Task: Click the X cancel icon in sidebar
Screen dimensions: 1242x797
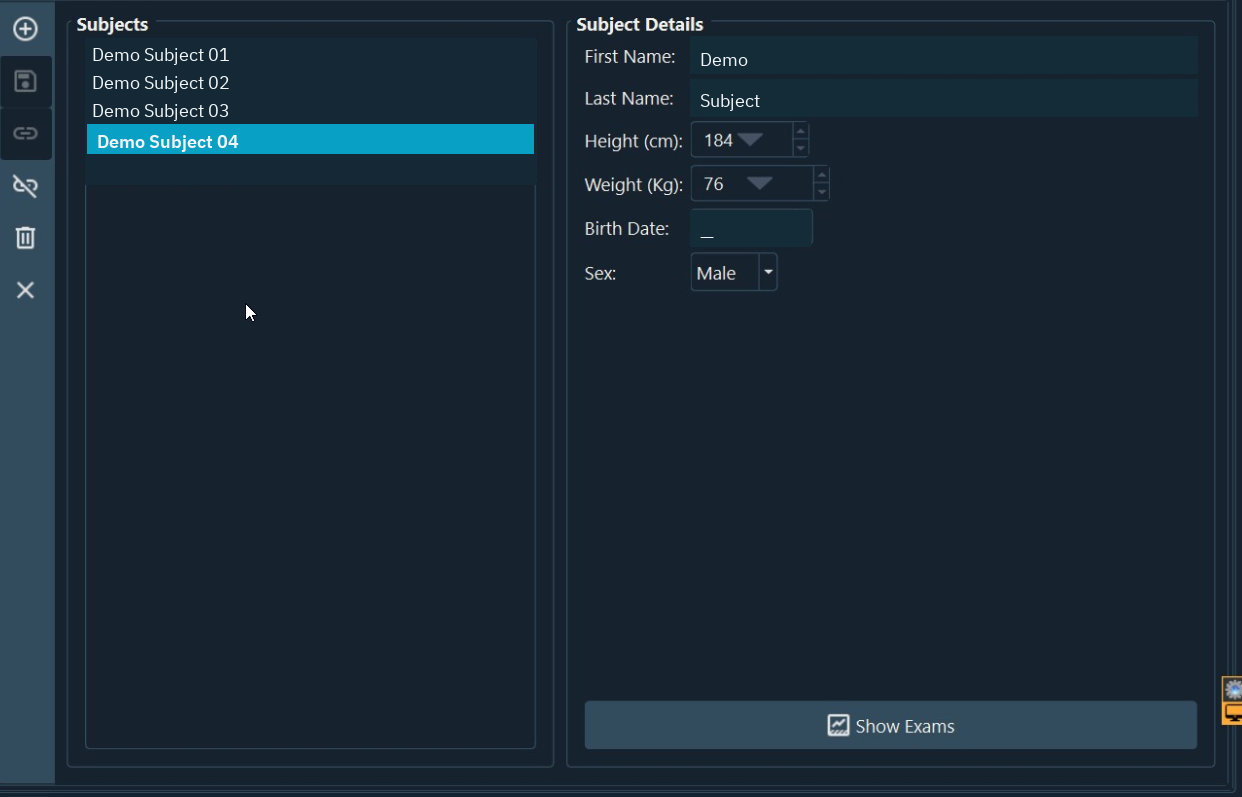Action: [x=26, y=290]
